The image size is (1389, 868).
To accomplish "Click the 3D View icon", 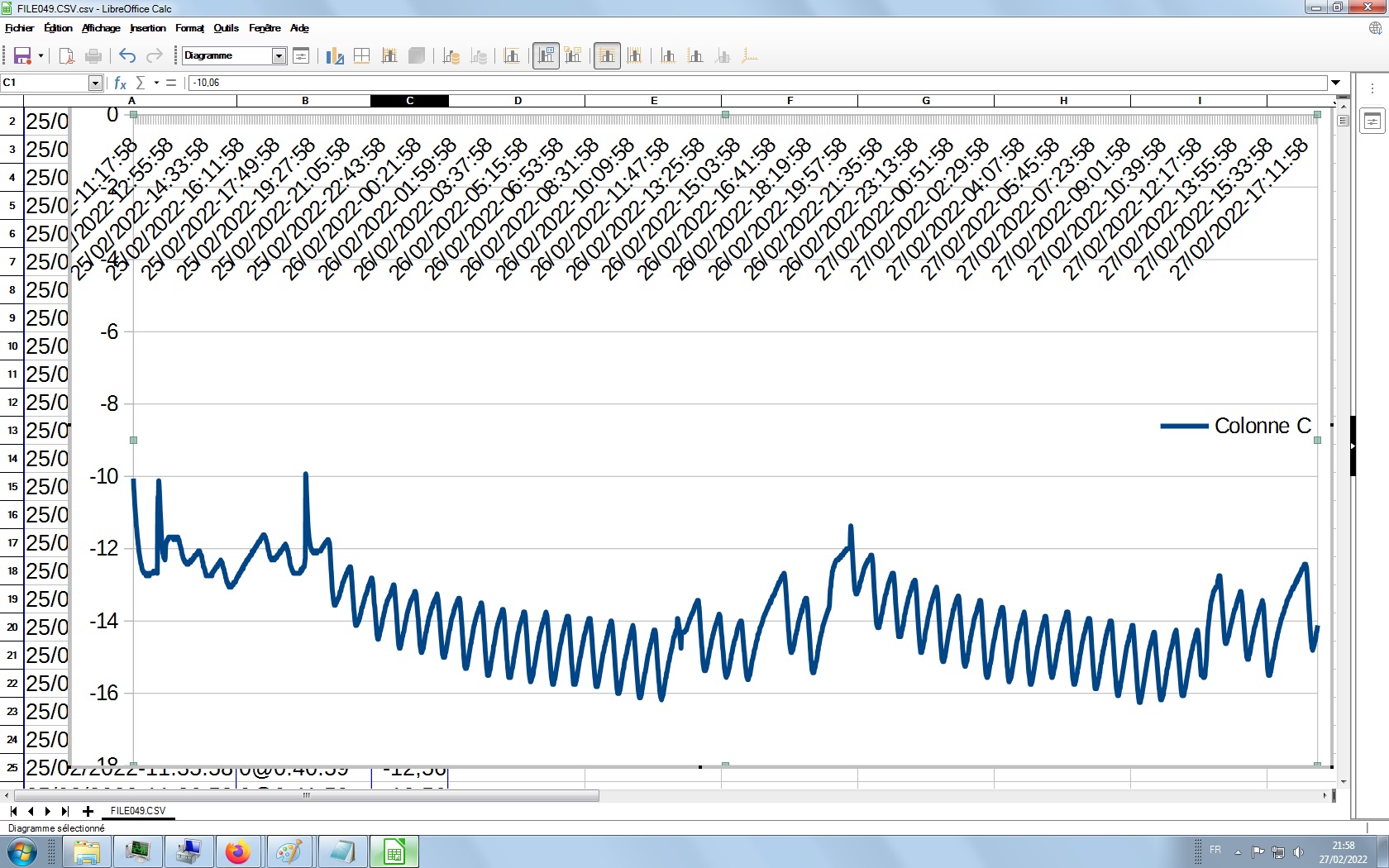I will (x=417, y=56).
